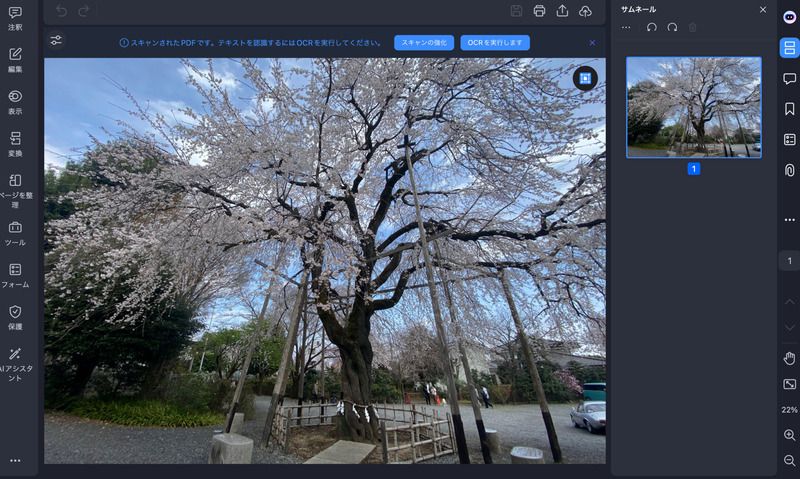Show more items in left sidebar
Screen dimensions: 800x479
coord(15,461)
